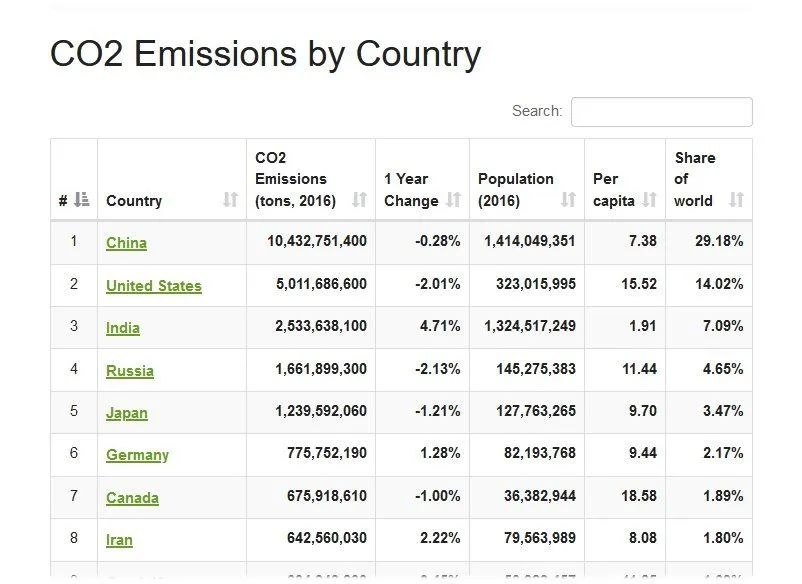Image resolution: width=802 pixels, height=584 pixels.
Task: Click the rank column sort icon
Action: pos(82,200)
